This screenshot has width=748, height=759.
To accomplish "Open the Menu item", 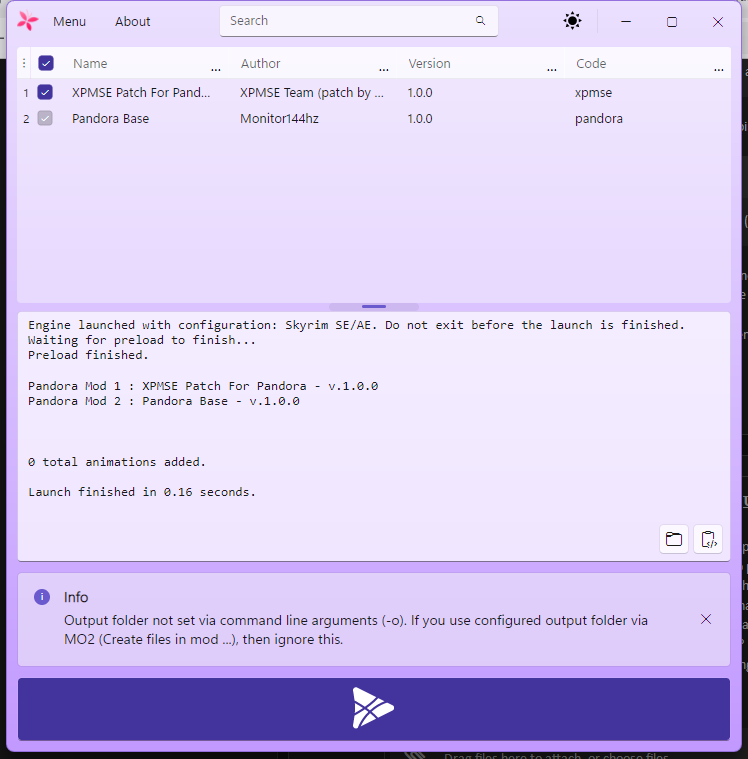I will pyautogui.click(x=69, y=21).
